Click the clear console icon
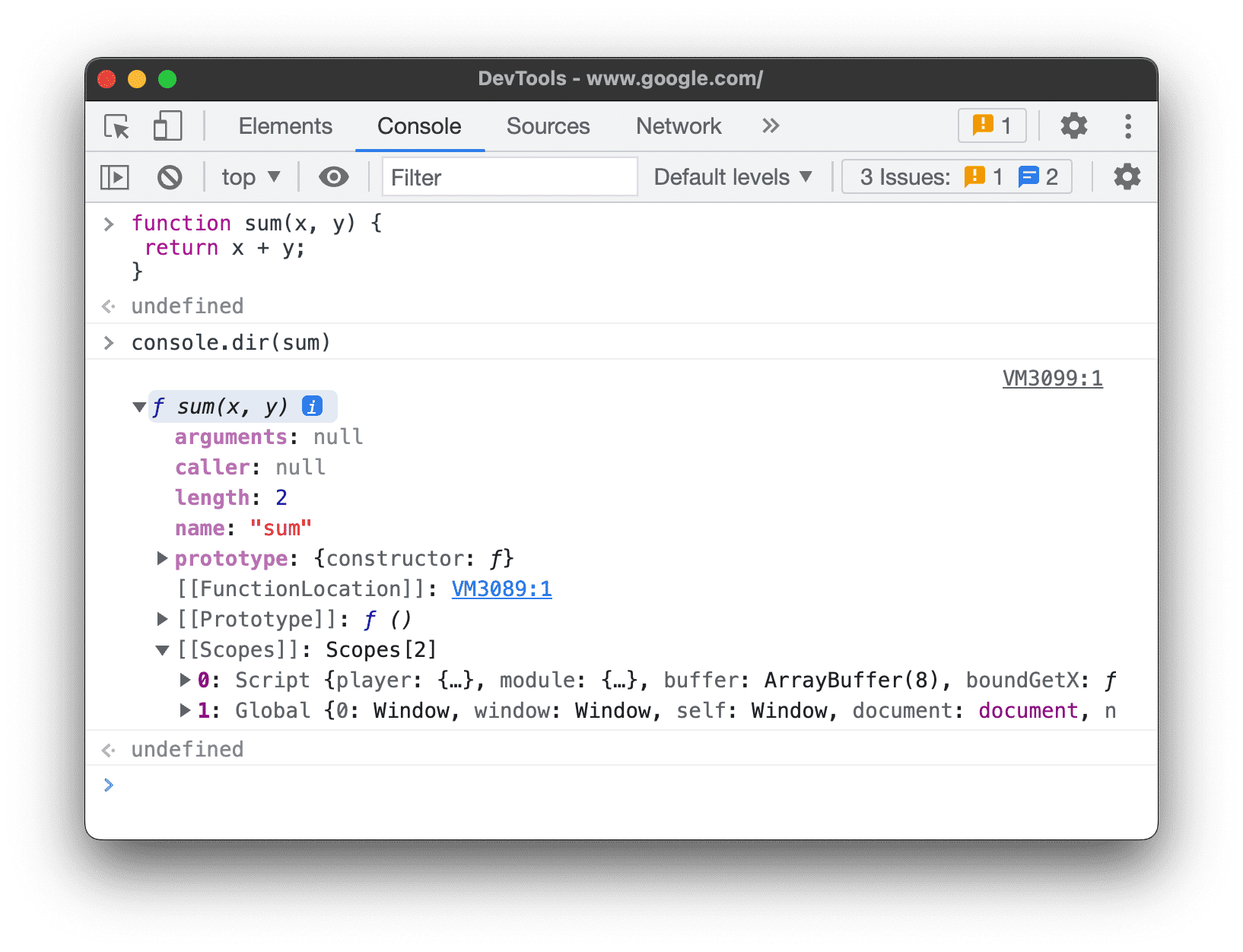Viewport: 1243px width, 952px height. (x=170, y=178)
